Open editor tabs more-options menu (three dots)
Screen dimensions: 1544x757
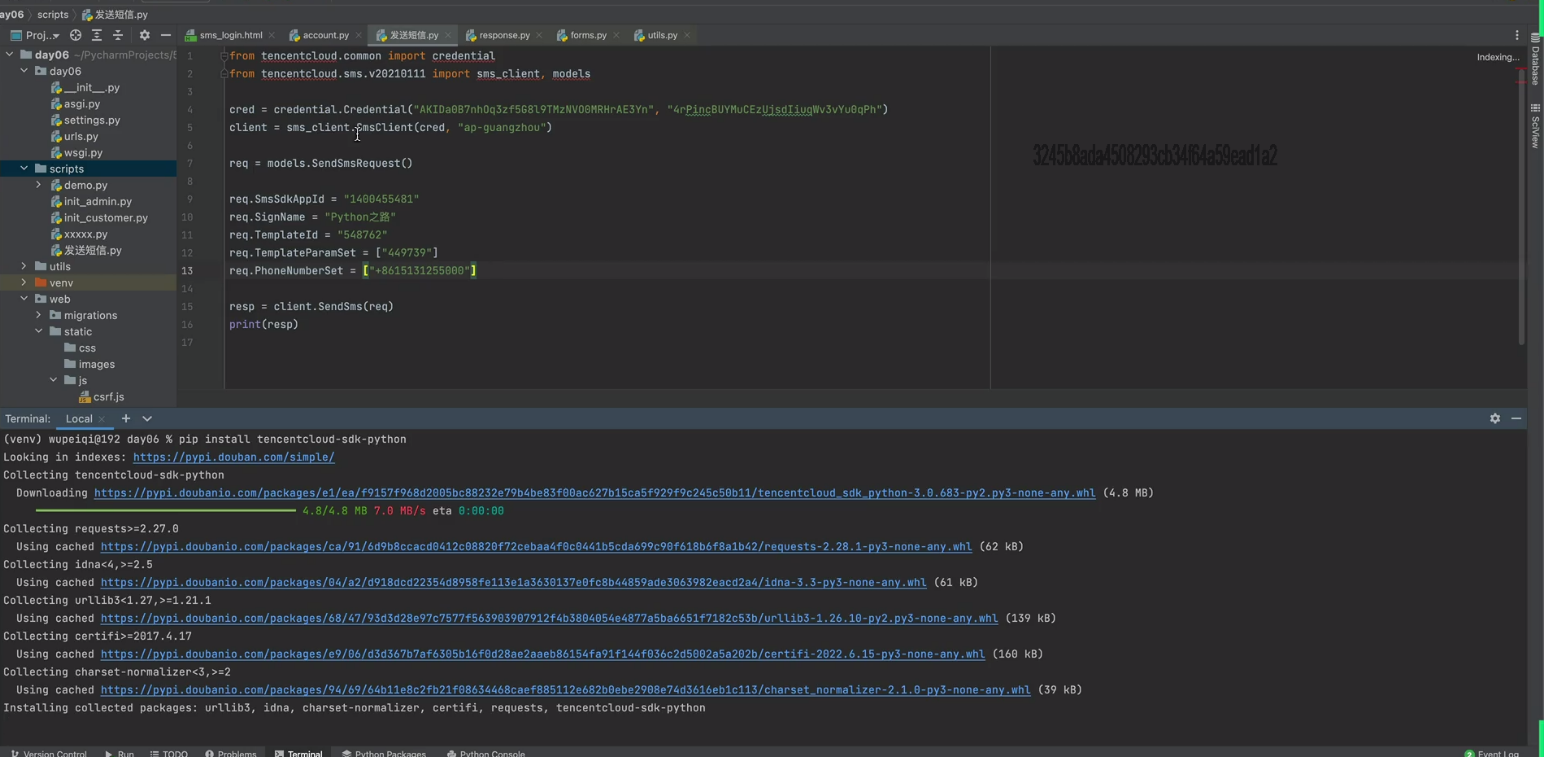(1517, 35)
